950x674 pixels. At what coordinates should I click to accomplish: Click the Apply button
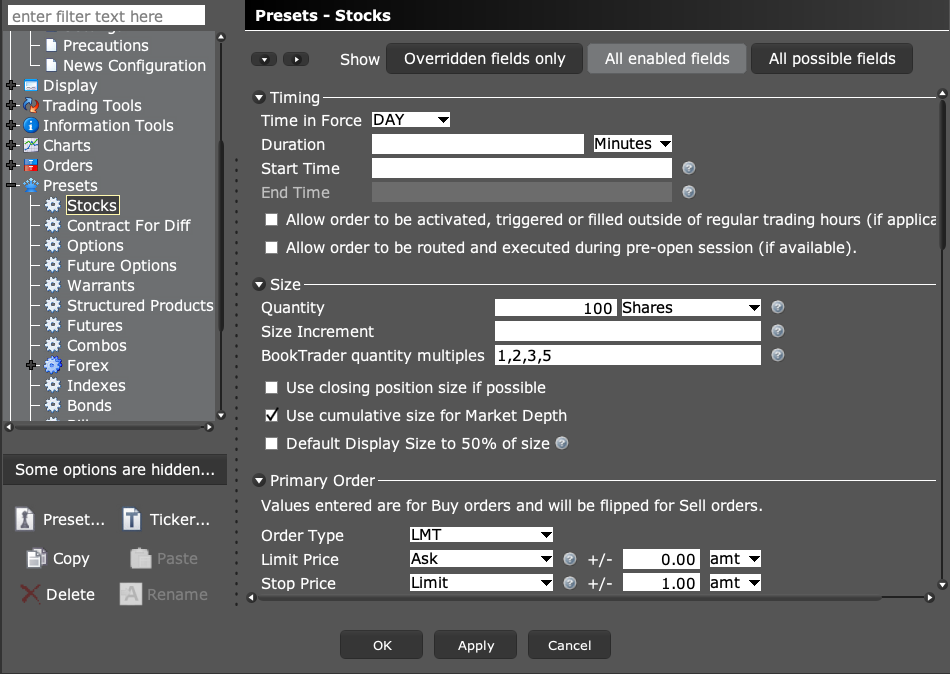(x=476, y=645)
